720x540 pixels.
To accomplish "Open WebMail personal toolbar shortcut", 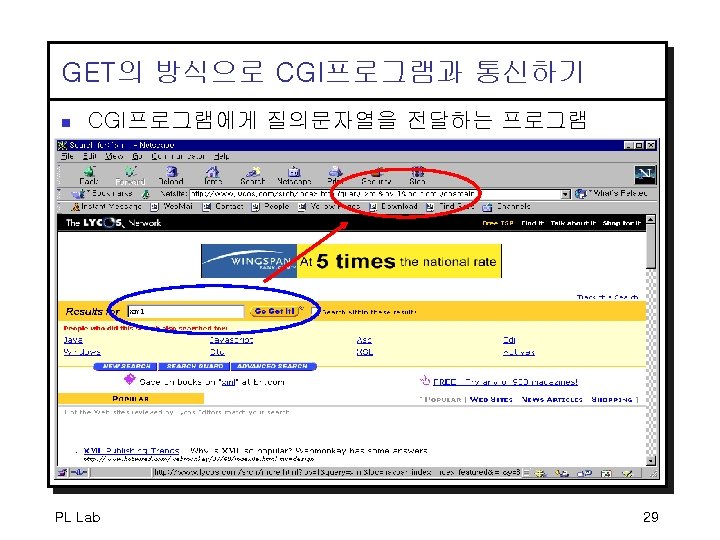I will pyautogui.click(x=171, y=207).
